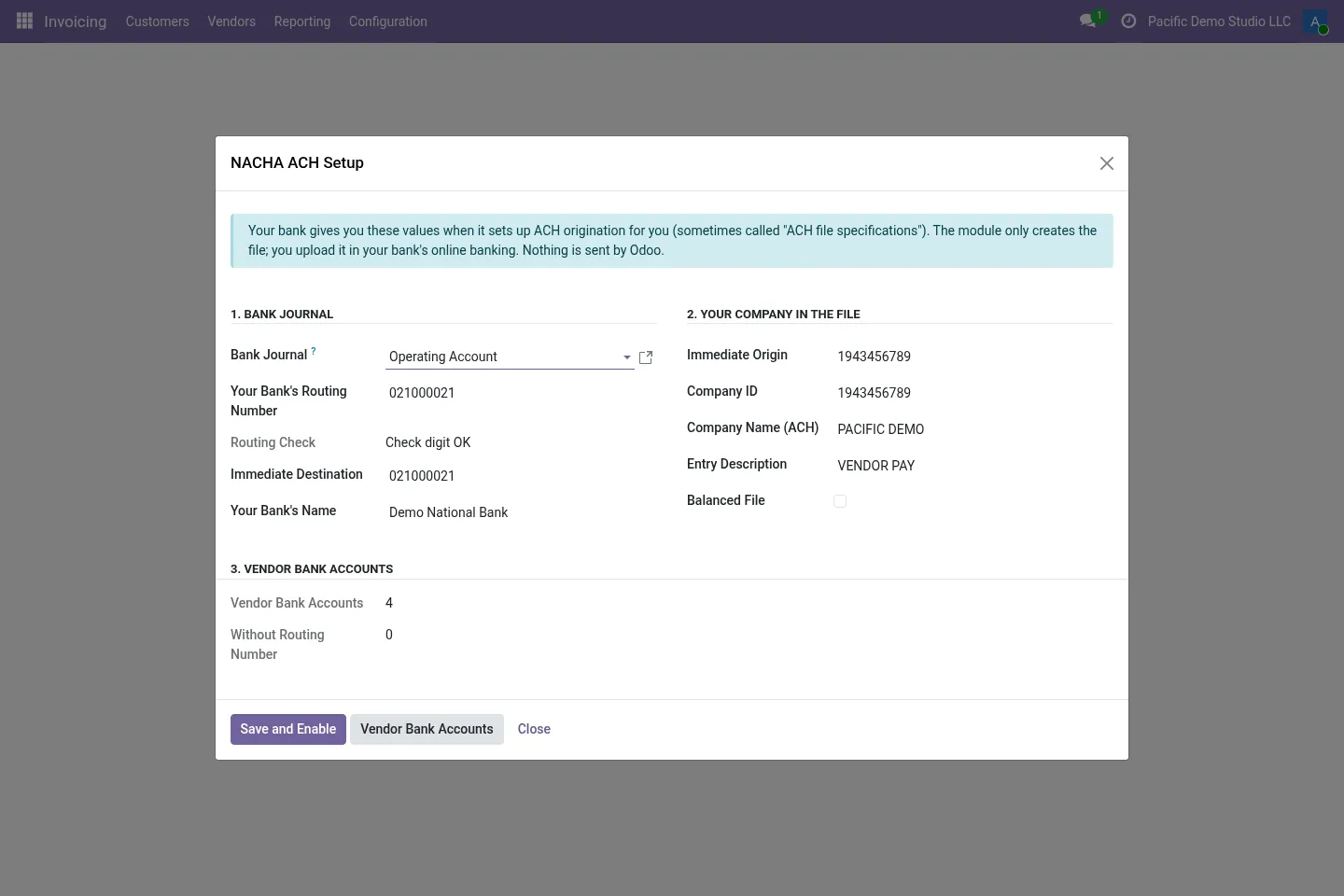Switch company via Pacific Demo Studio LLC
Screen dimensions: 1344x896
pyautogui.click(x=1219, y=21)
